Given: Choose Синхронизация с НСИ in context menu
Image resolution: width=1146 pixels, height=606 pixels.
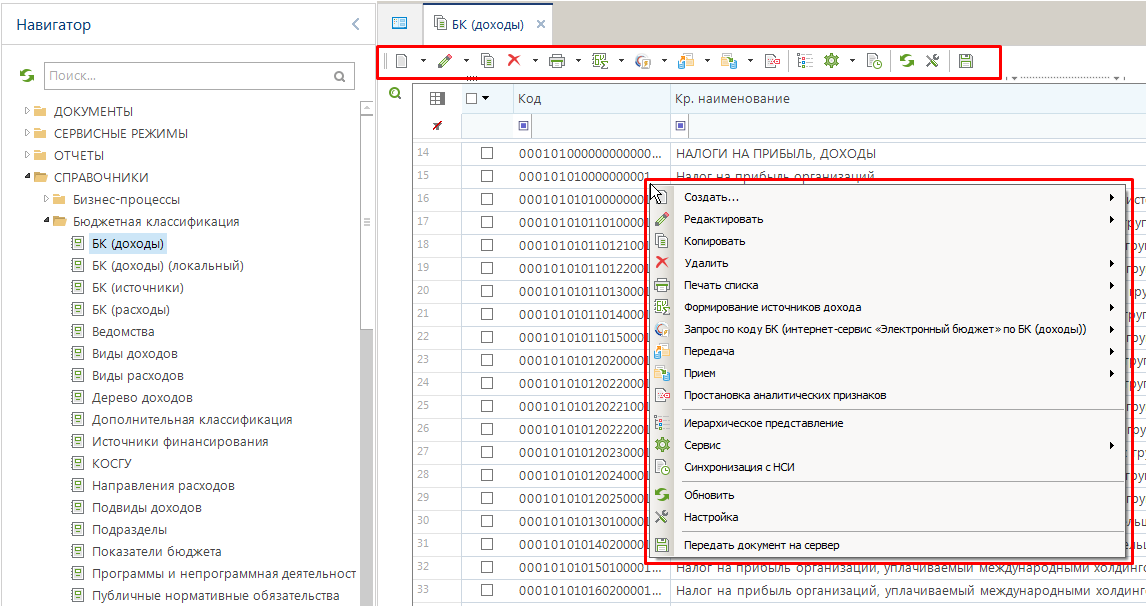Looking at the screenshot, I should click(x=887, y=467).
